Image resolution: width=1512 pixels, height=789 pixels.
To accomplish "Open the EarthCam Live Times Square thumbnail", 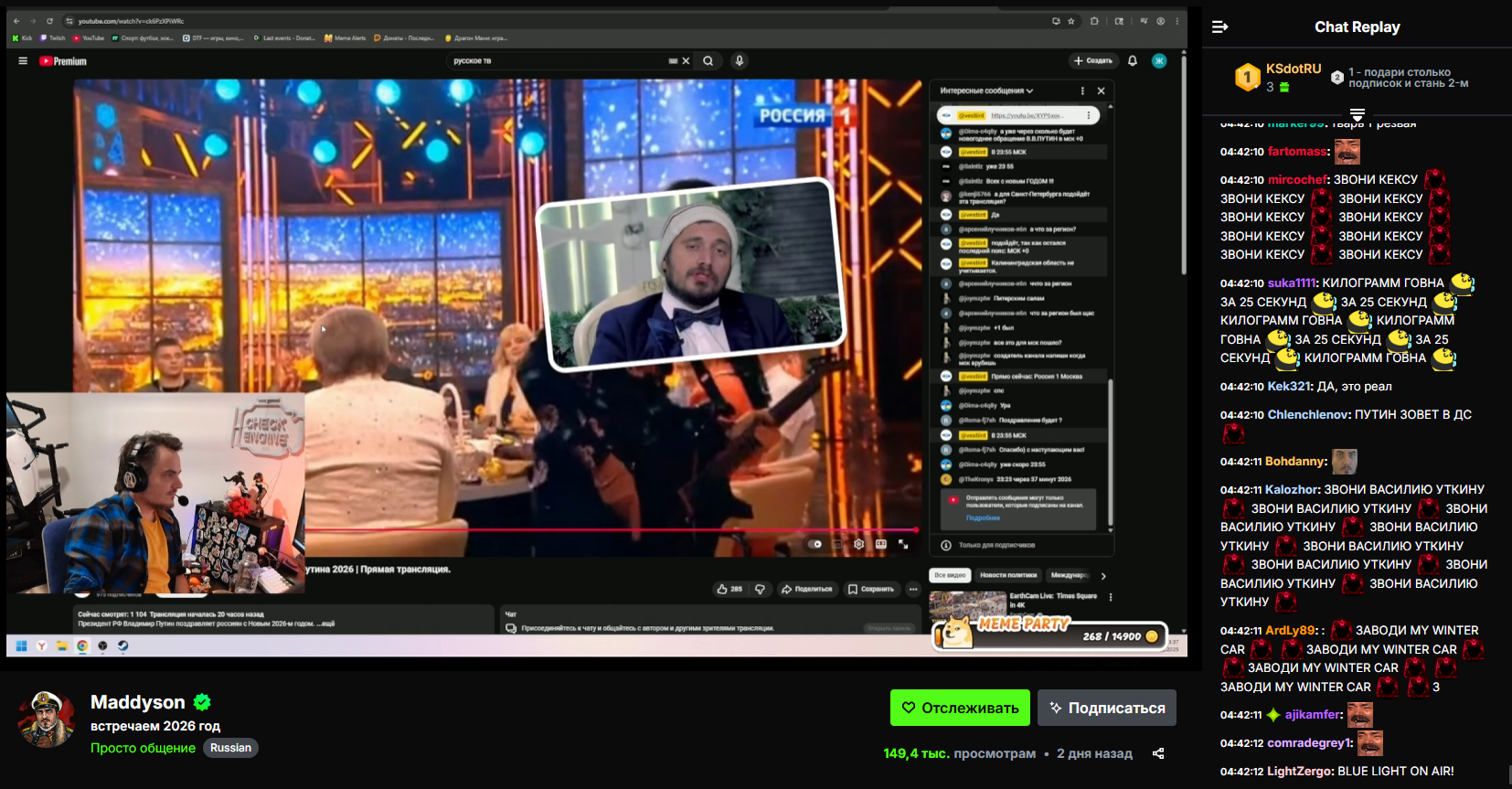I will pyautogui.click(x=967, y=605).
